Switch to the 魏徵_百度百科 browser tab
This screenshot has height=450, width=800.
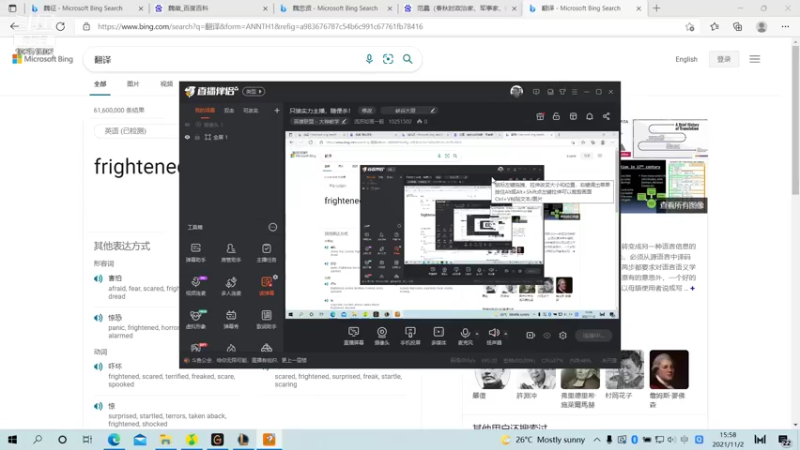pyautogui.click(x=210, y=8)
